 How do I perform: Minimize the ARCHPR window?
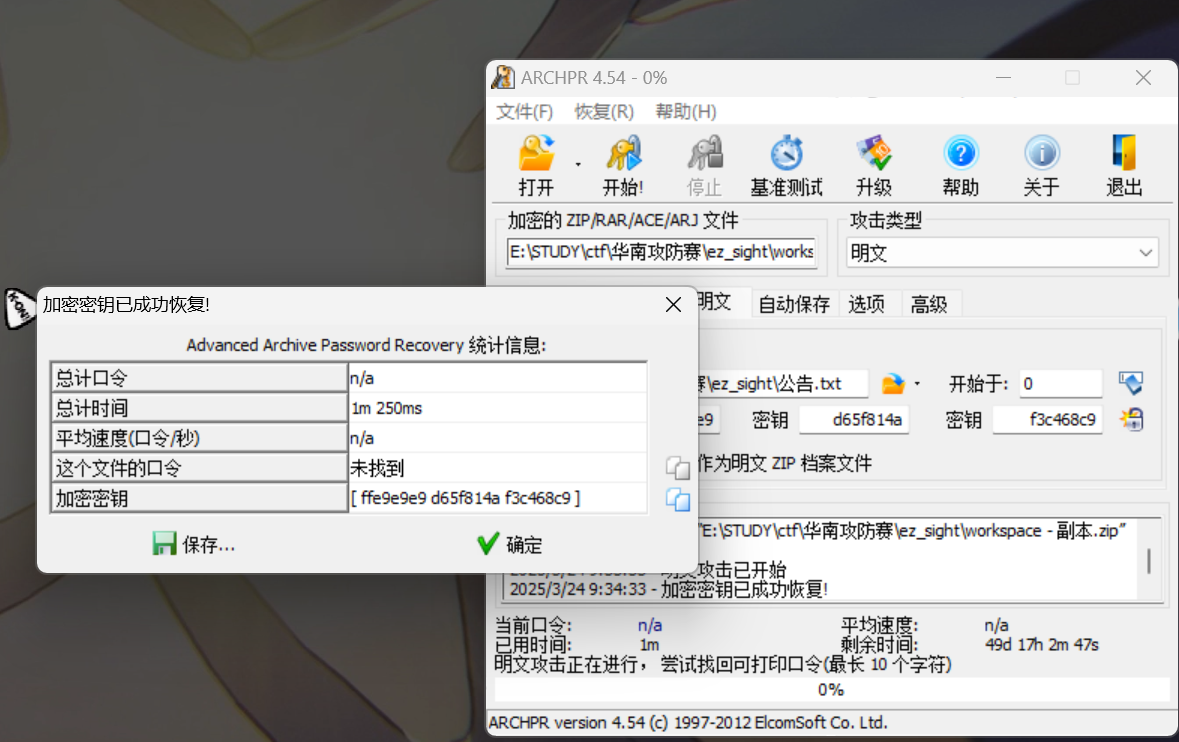[1003, 77]
